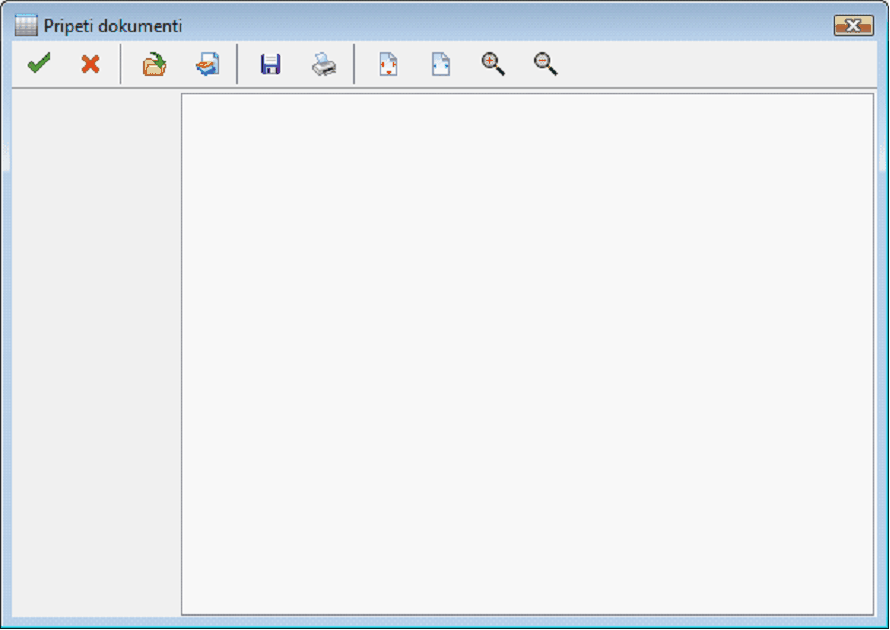Zoom in with the plus magnifier
The image size is (890, 630).
(x=493, y=64)
